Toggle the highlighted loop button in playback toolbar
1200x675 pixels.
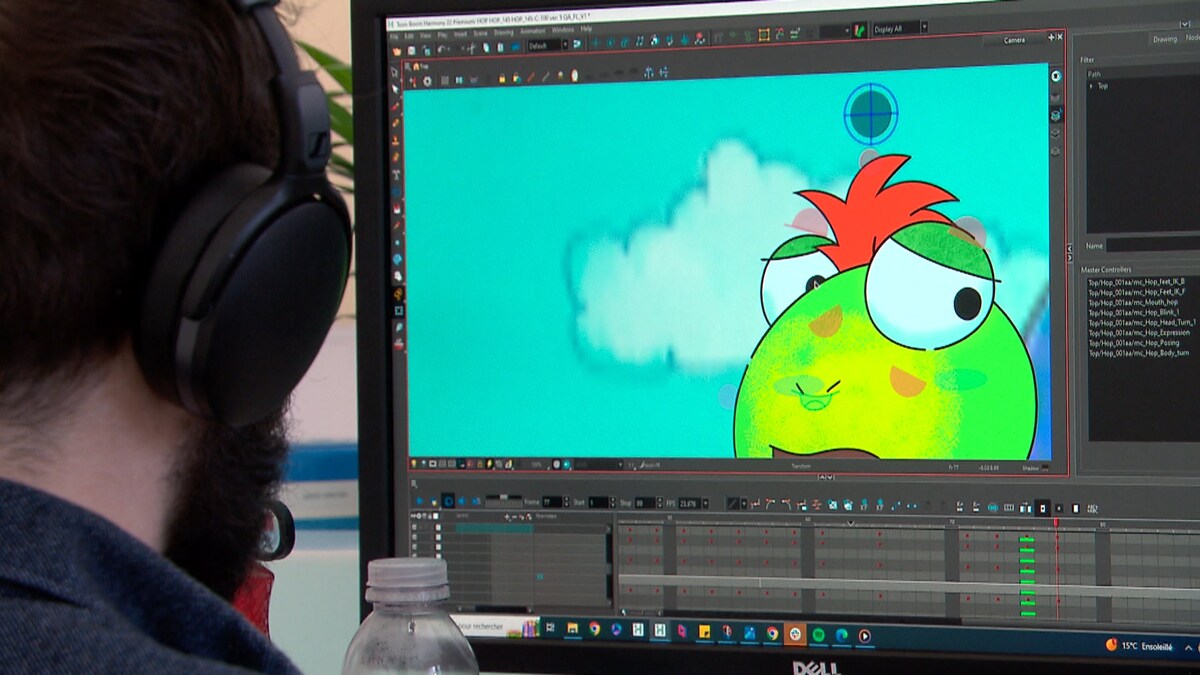point(448,501)
